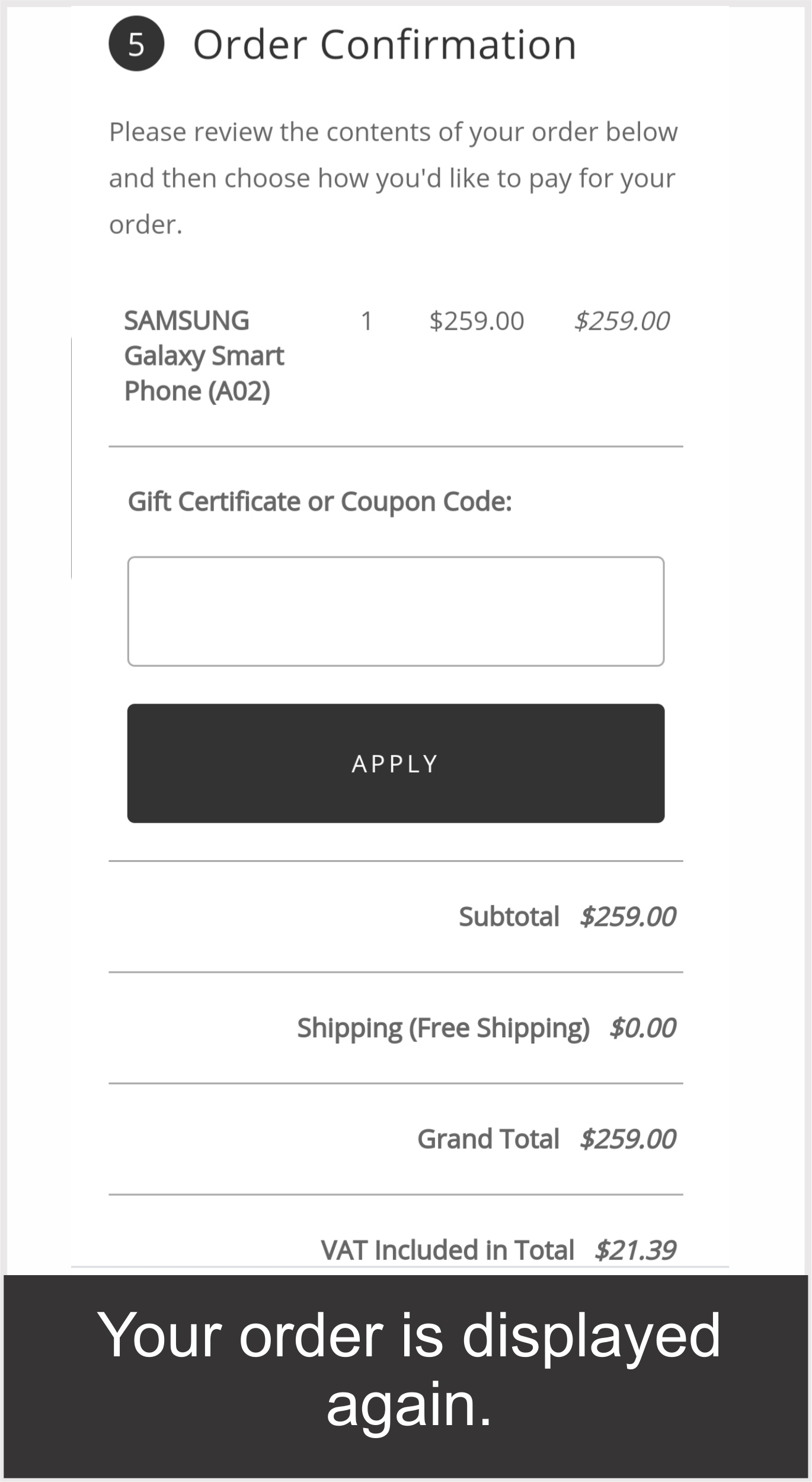The height and width of the screenshot is (1482, 812).
Task: Click the non-italic $259.00 unit price
Action: [477, 321]
